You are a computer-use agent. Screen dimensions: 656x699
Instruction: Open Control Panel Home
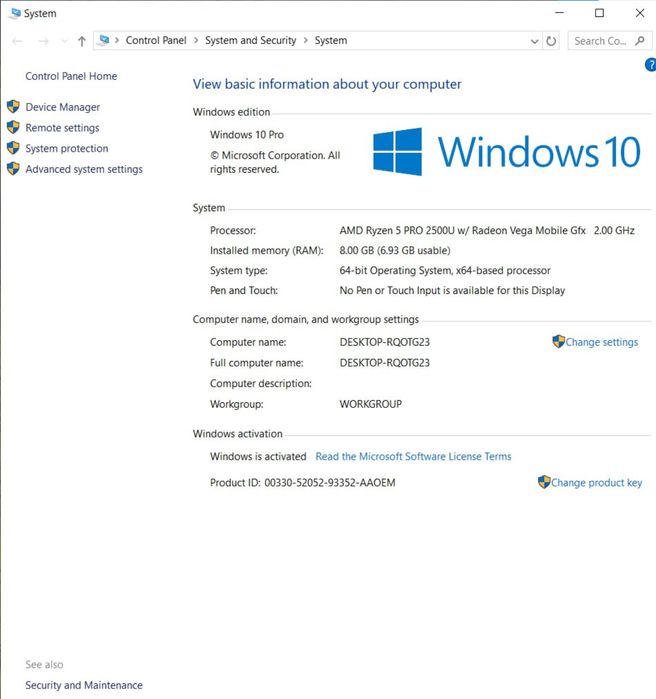click(71, 76)
